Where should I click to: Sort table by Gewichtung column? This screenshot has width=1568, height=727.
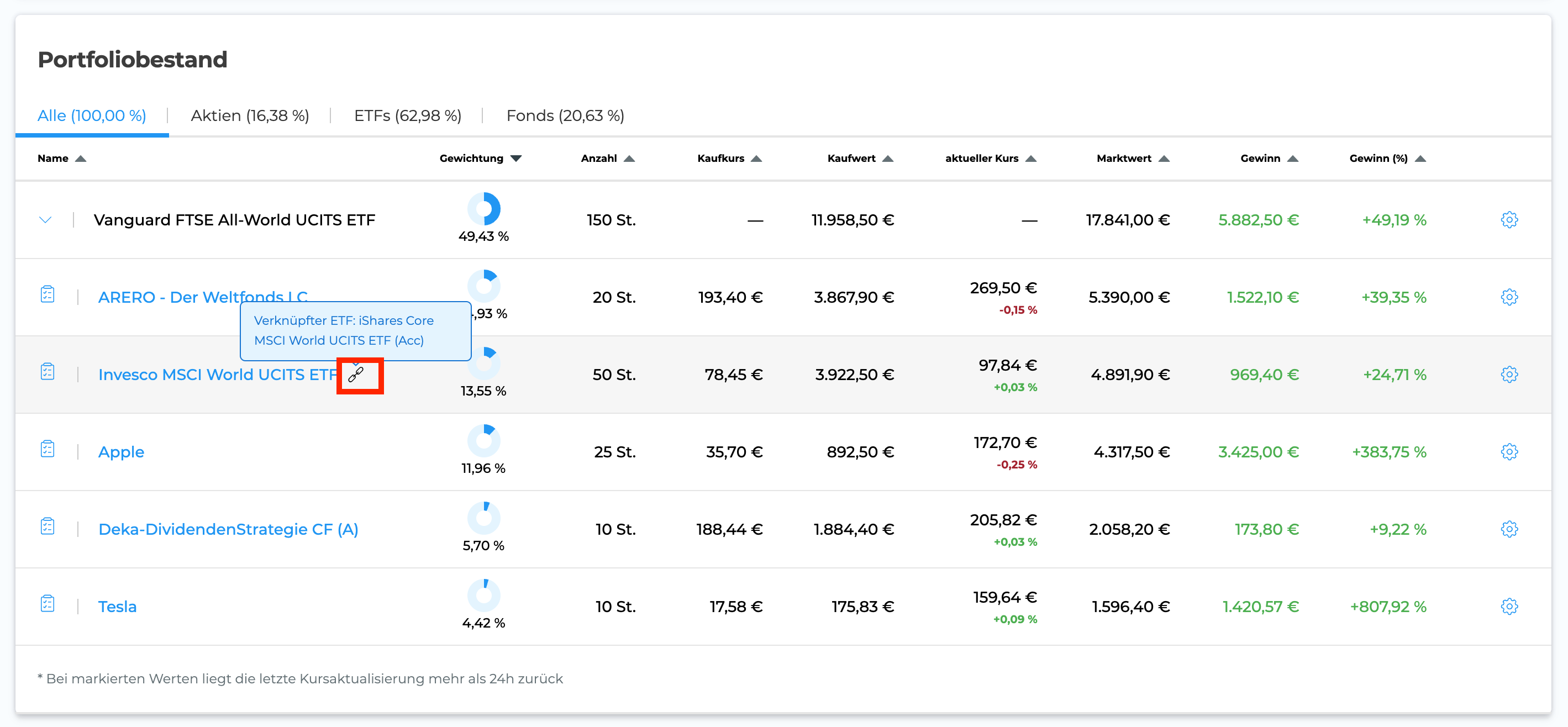click(481, 158)
